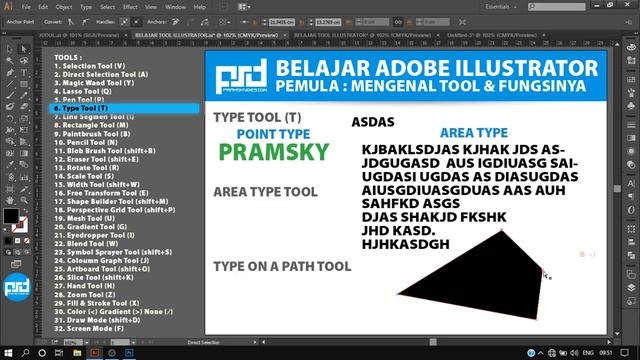Hide handles for multiple selected anchors
640x360 pixels.
[x=137, y=22]
